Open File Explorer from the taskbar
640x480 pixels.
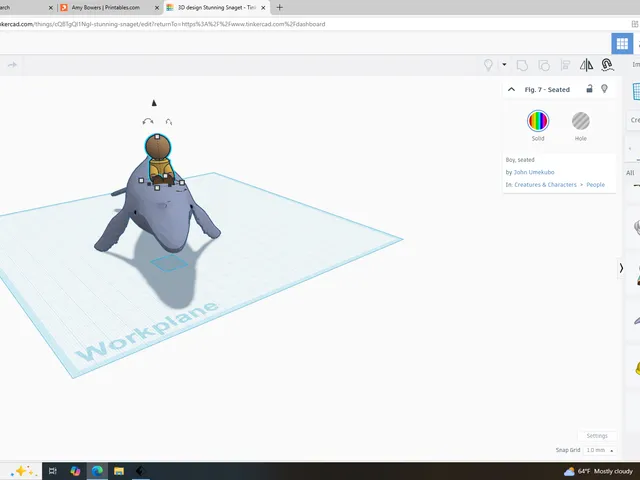[x=119, y=471]
